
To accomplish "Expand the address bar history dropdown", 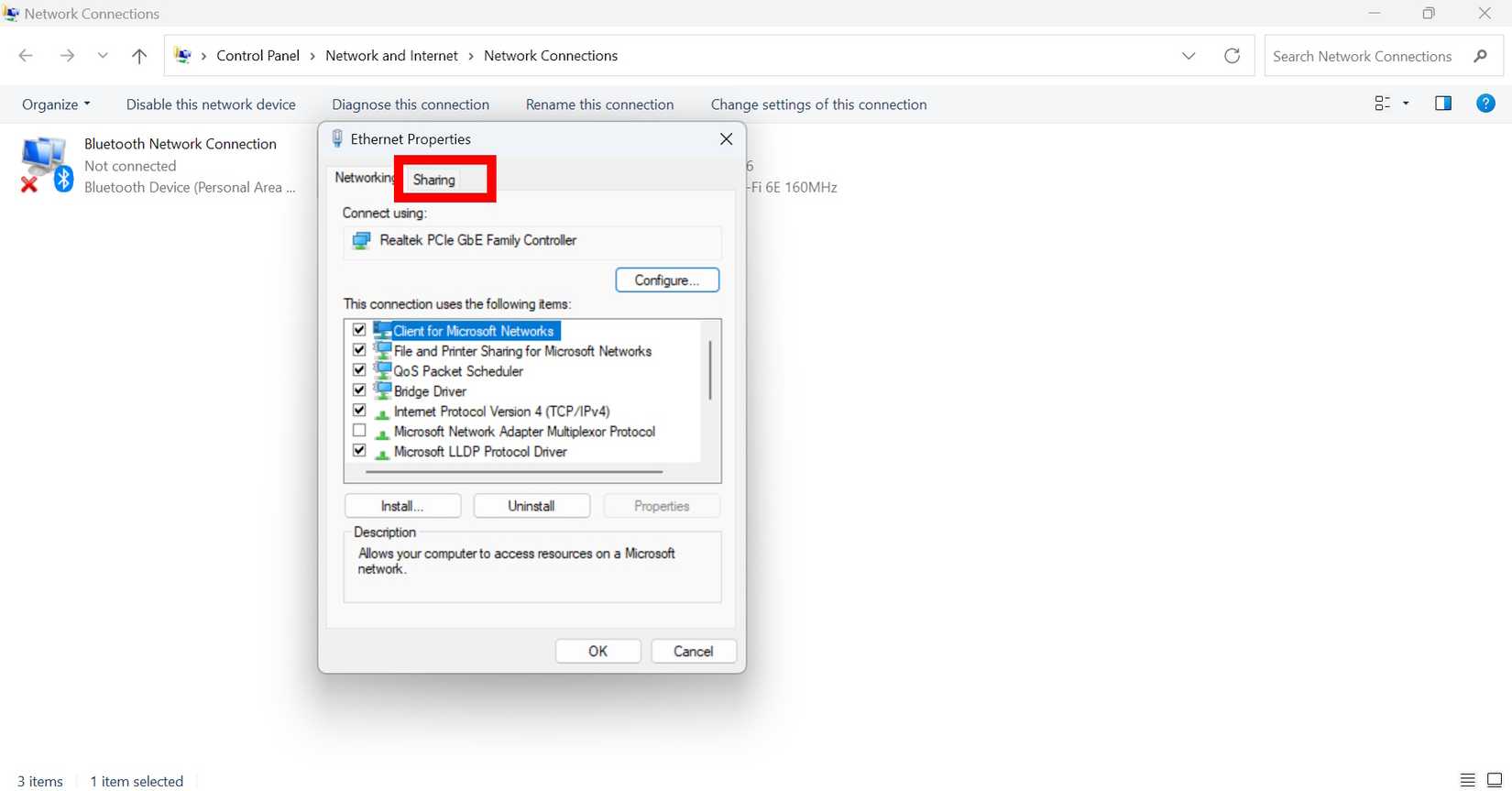I will point(1189,56).
